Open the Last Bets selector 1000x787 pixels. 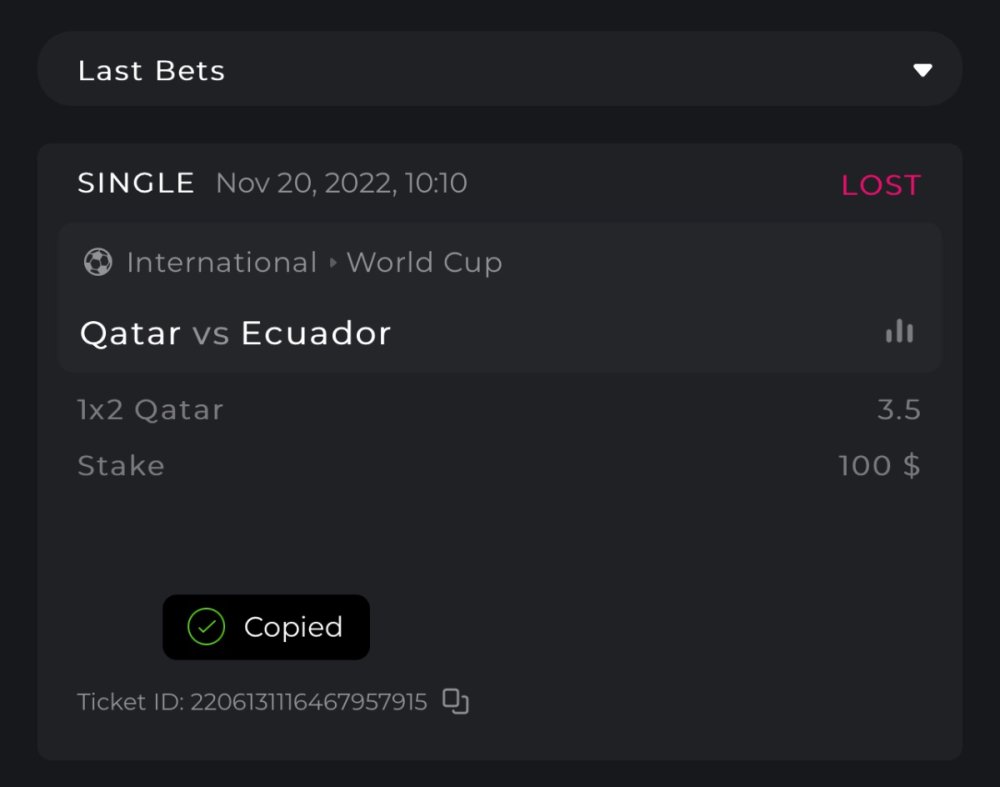click(x=498, y=70)
